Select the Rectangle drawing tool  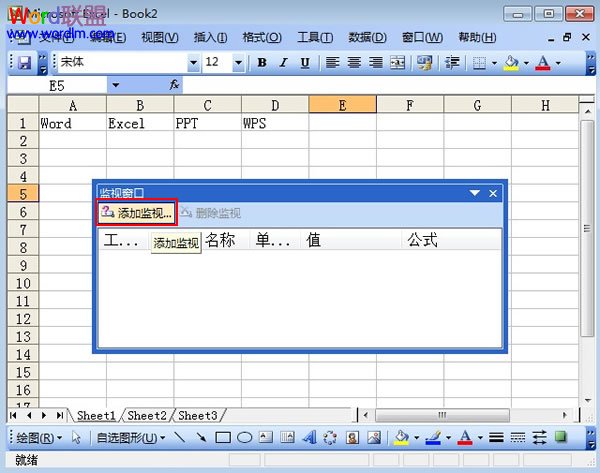pos(223,437)
